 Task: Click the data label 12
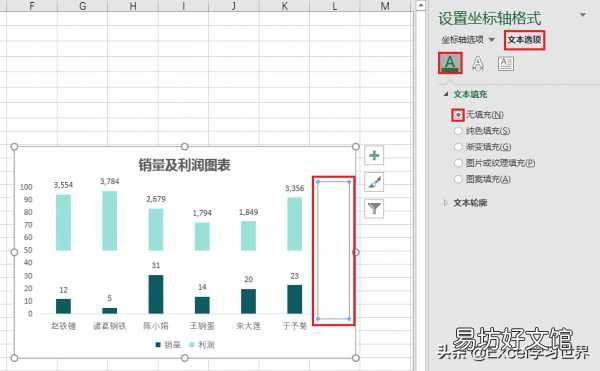click(64, 290)
